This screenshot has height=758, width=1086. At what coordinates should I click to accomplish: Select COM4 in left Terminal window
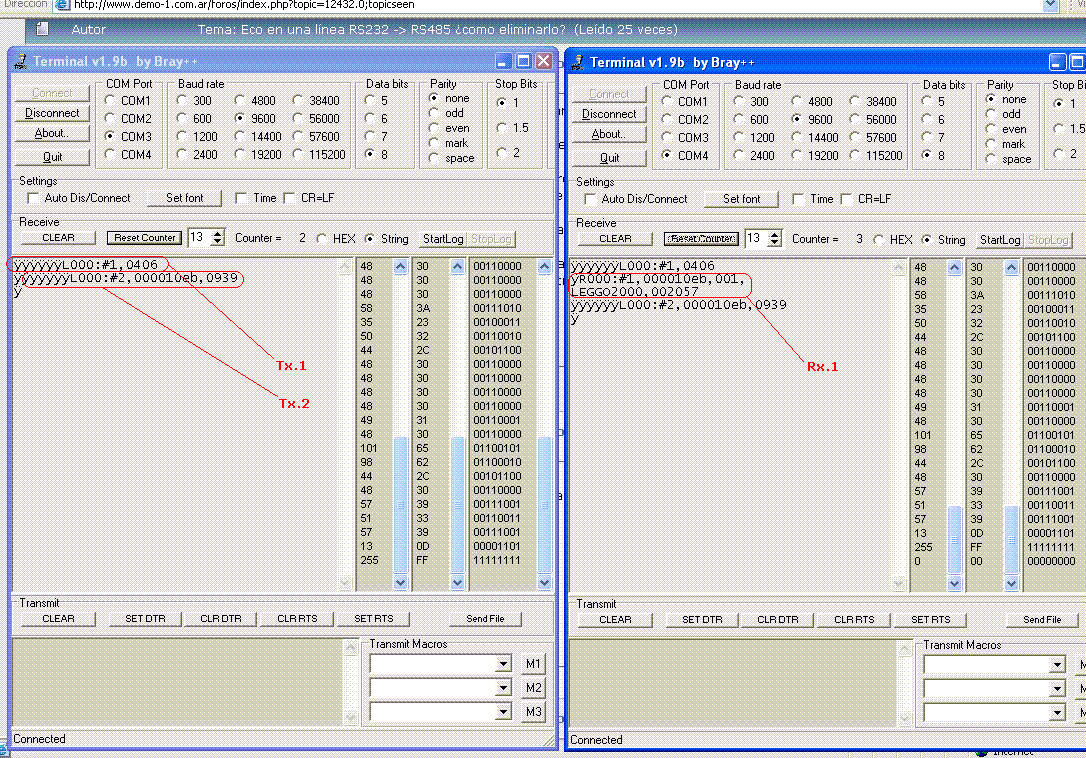point(110,155)
